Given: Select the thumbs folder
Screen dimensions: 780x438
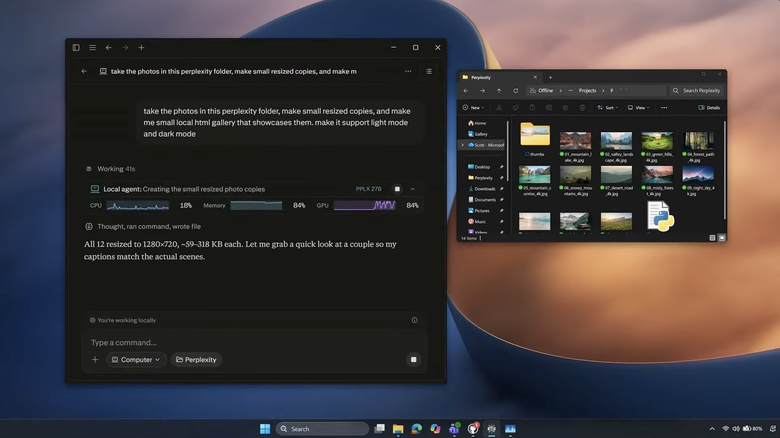Looking at the screenshot, I should pyautogui.click(x=535, y=139).
